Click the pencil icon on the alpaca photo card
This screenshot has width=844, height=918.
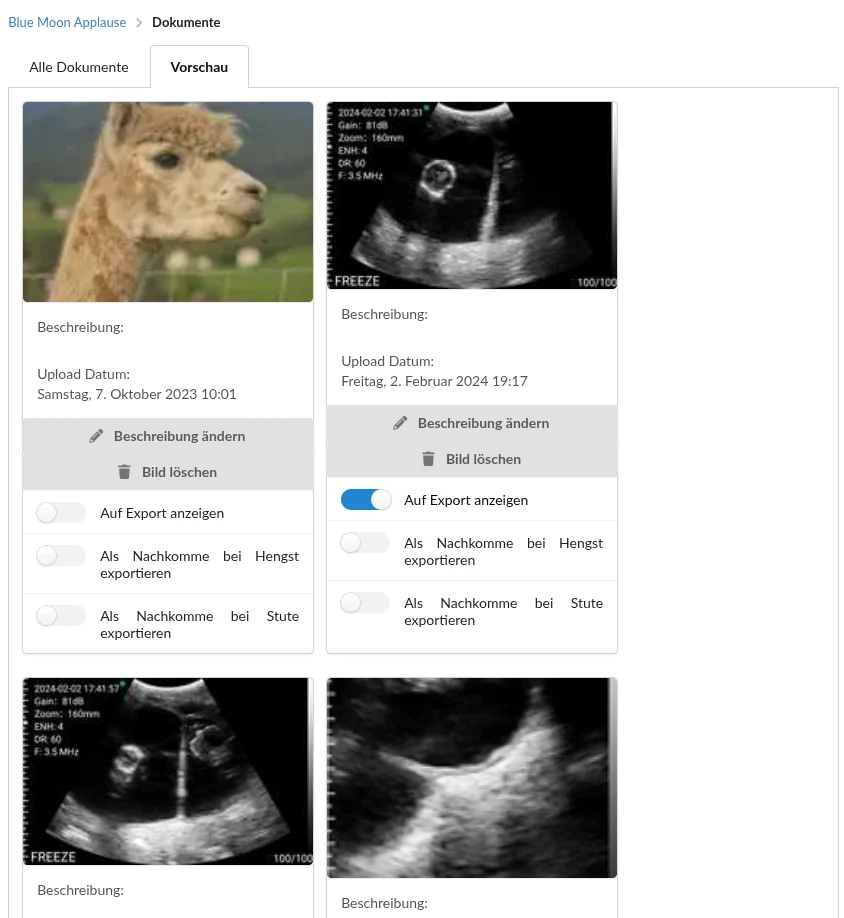pos(96,436)
